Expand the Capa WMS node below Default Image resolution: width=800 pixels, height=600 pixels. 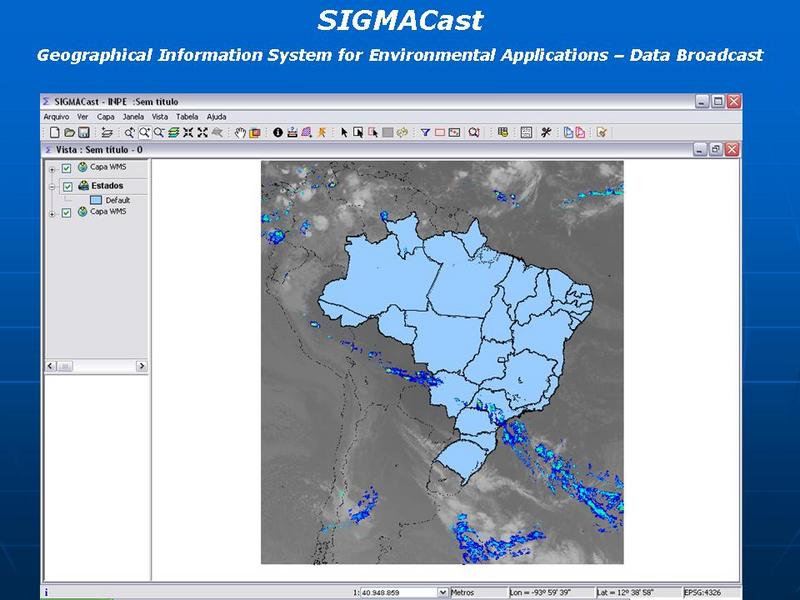pyautogui.click(x=52, y=214)
